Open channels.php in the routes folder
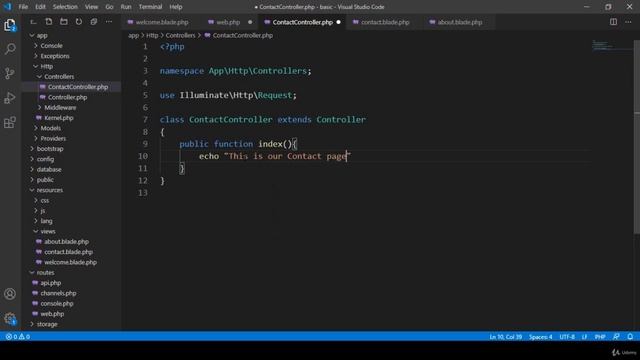This screenshot has width=640, height=360. [58, 293]
